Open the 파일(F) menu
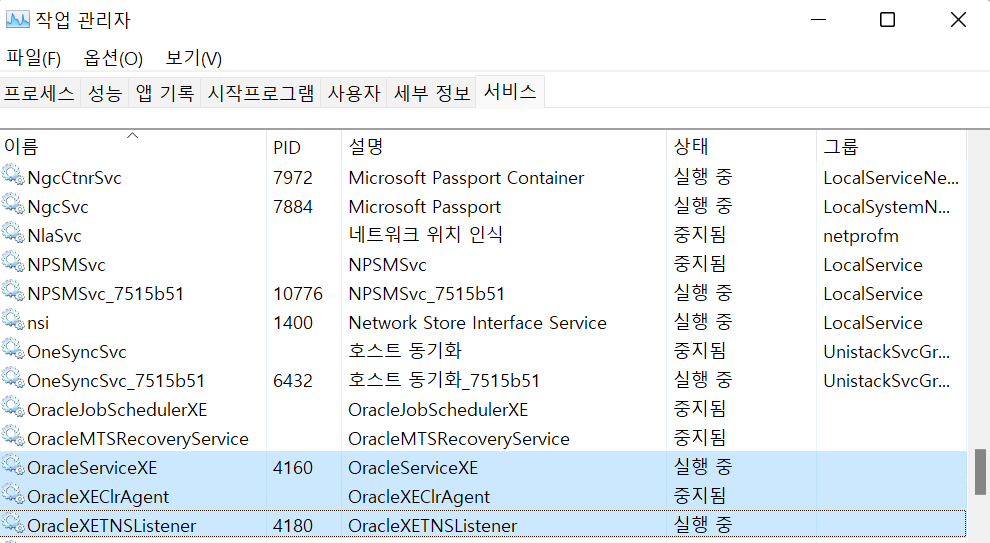 coord(33,59)
